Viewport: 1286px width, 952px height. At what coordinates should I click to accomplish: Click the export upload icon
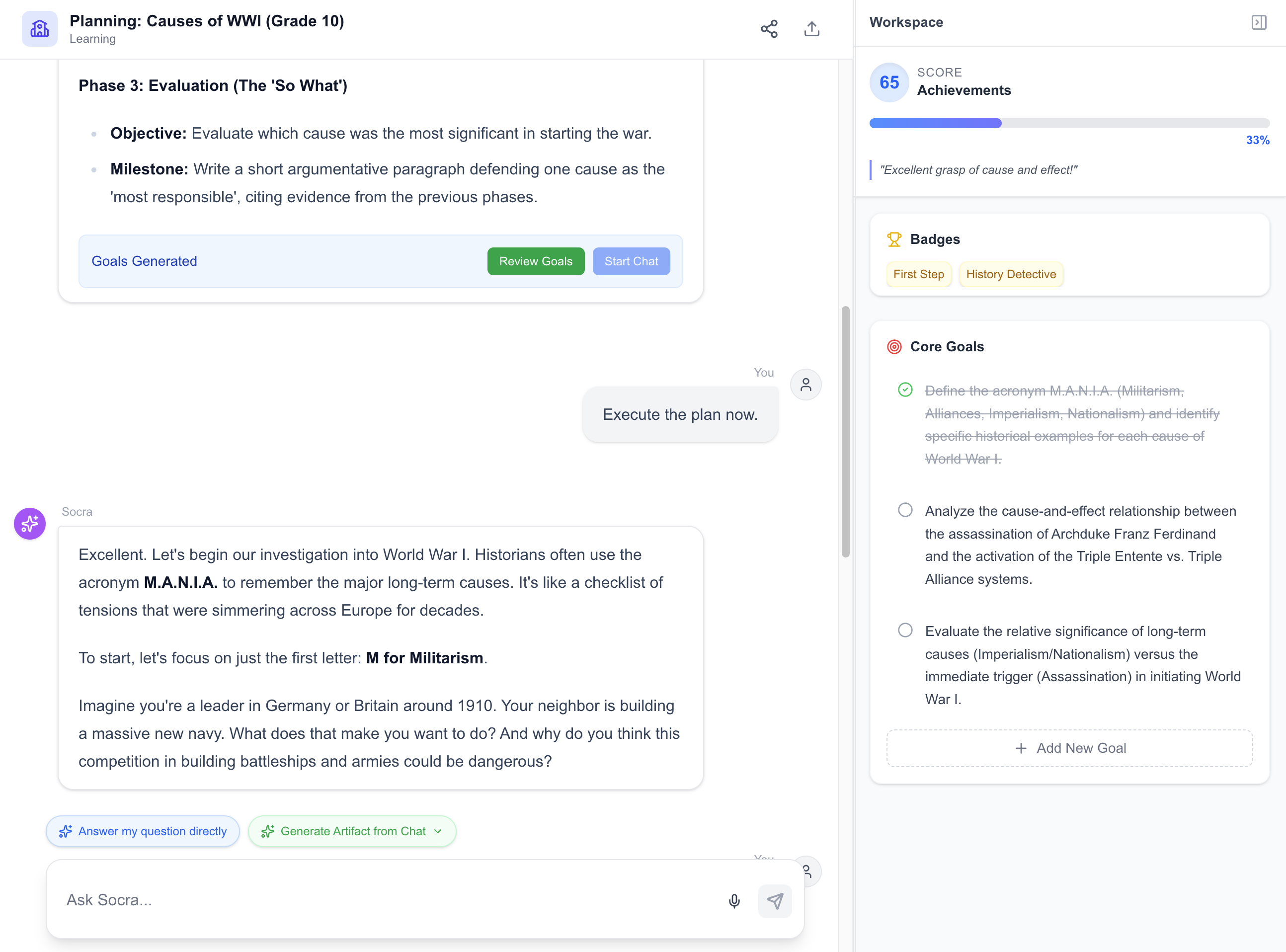click(811, 29)
